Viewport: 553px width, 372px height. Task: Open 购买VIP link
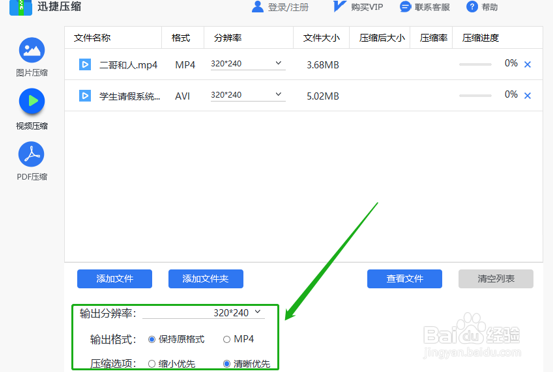click(367, 7)
